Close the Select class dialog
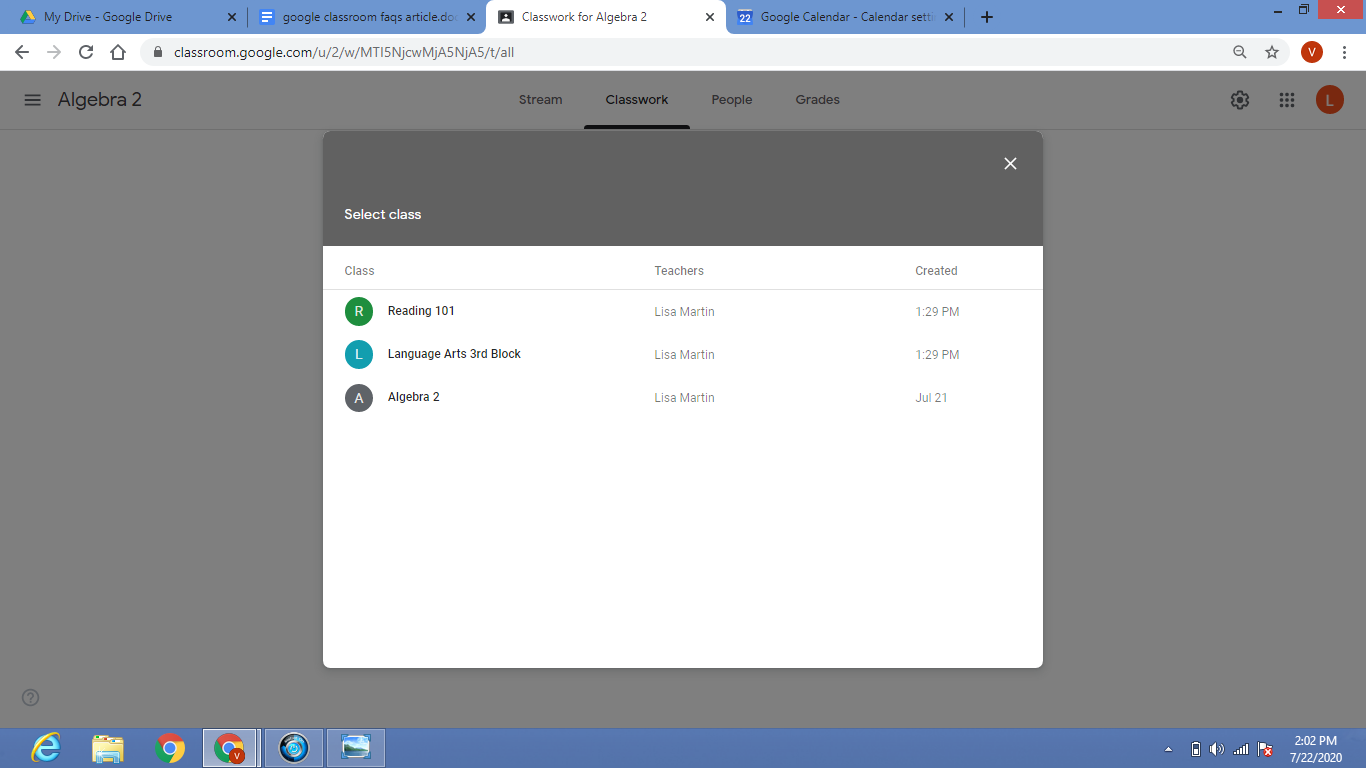Screen dimensions: 1366x768 (x=1010, y=164)
